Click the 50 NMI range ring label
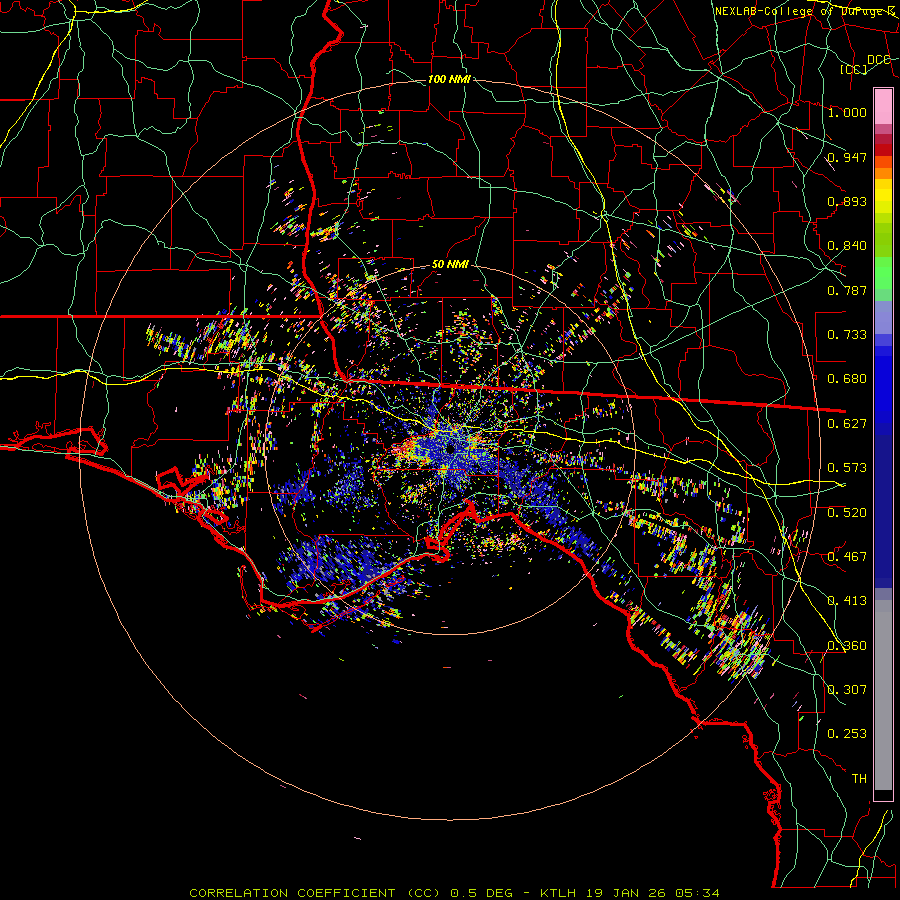This screenshot has height=900, width=900. [x=450, y=265]
